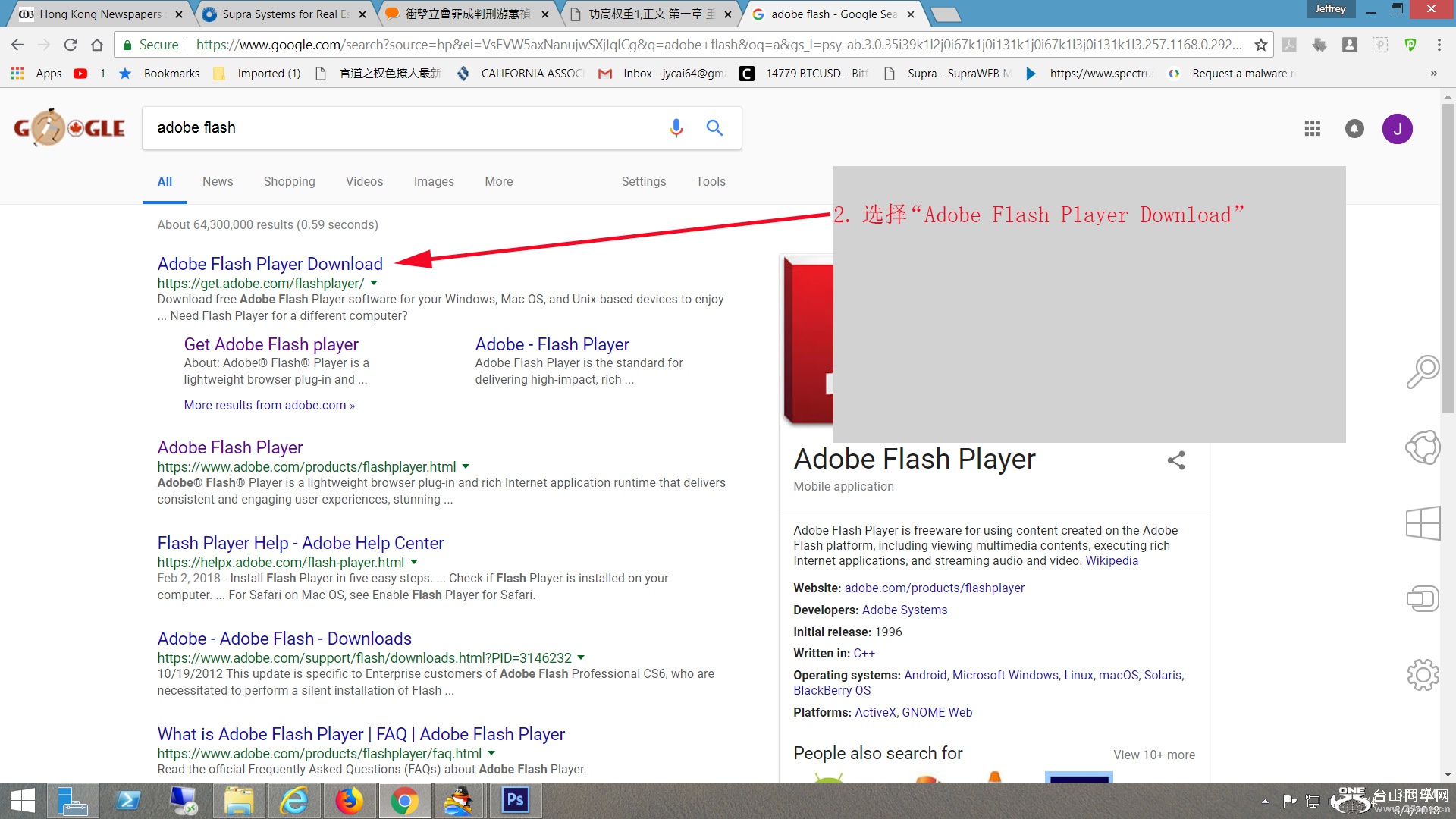This screenshot has width=1456, height=819.
Task: Click the forward navigation arrow
Action: 44,45
